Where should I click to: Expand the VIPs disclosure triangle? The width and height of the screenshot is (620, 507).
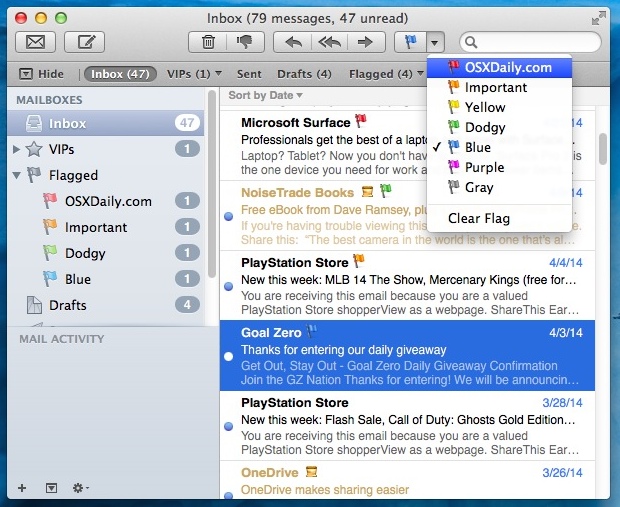(x=16, y=149)
